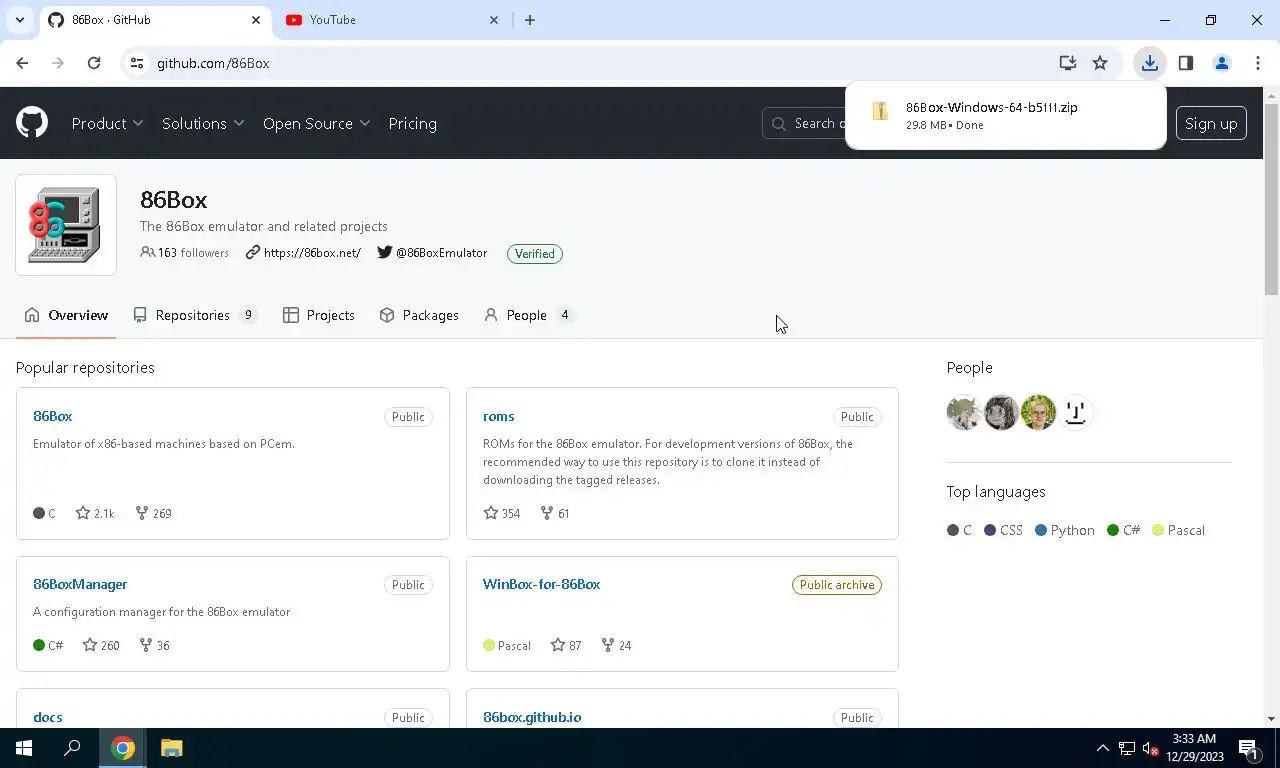
Task: Open a new browser tab with plus
Action: pos(530,20)
